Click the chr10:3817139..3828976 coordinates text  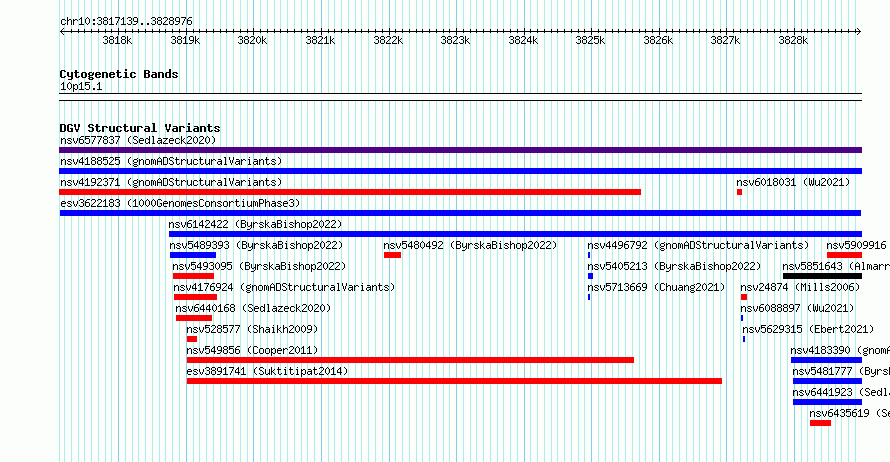pos(126,21)
